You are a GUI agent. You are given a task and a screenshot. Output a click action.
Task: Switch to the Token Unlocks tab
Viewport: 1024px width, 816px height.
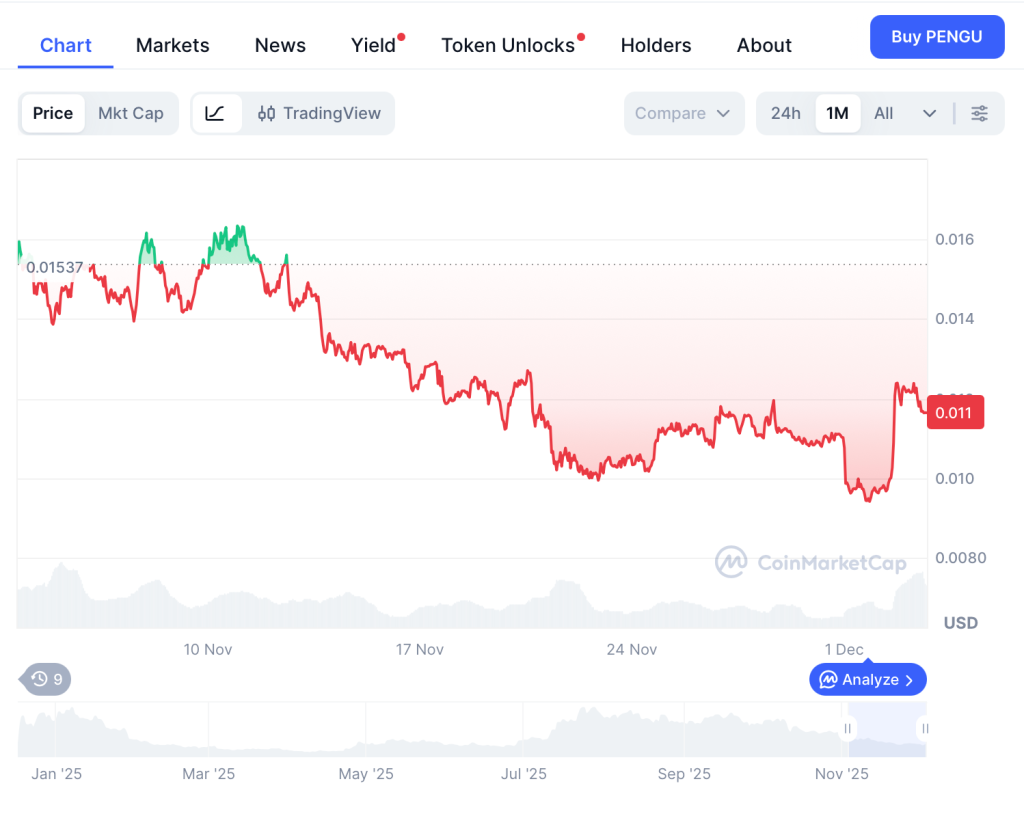[508, 45]
